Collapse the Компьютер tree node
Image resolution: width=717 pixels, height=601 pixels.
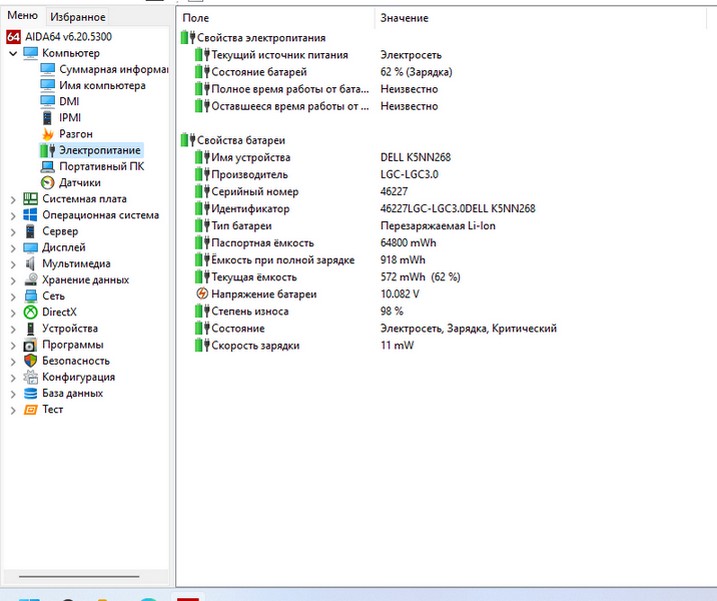click(13, 53)
